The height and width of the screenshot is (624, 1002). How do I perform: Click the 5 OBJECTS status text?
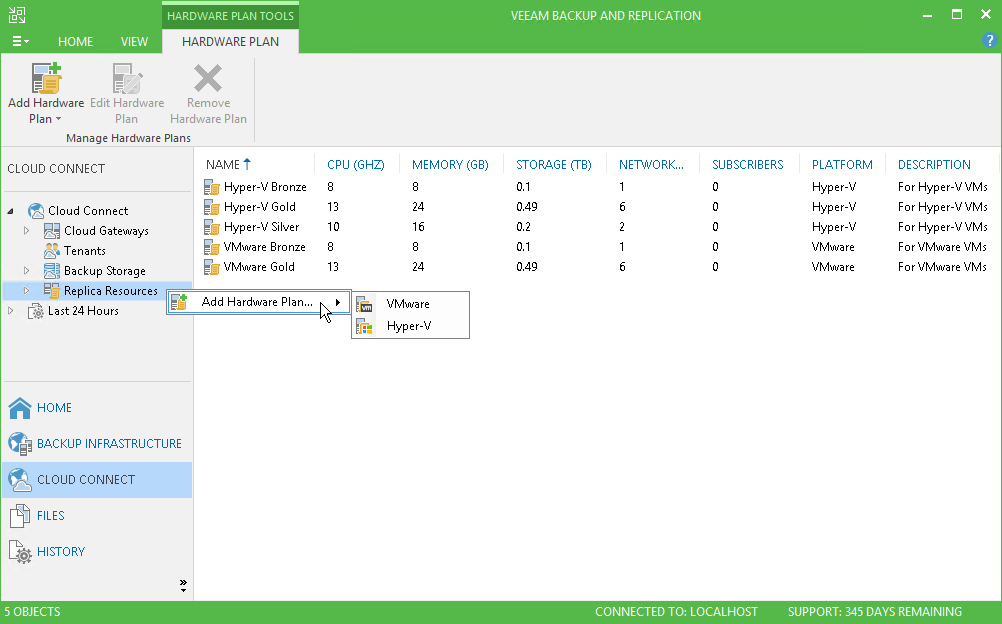(33, 612)
